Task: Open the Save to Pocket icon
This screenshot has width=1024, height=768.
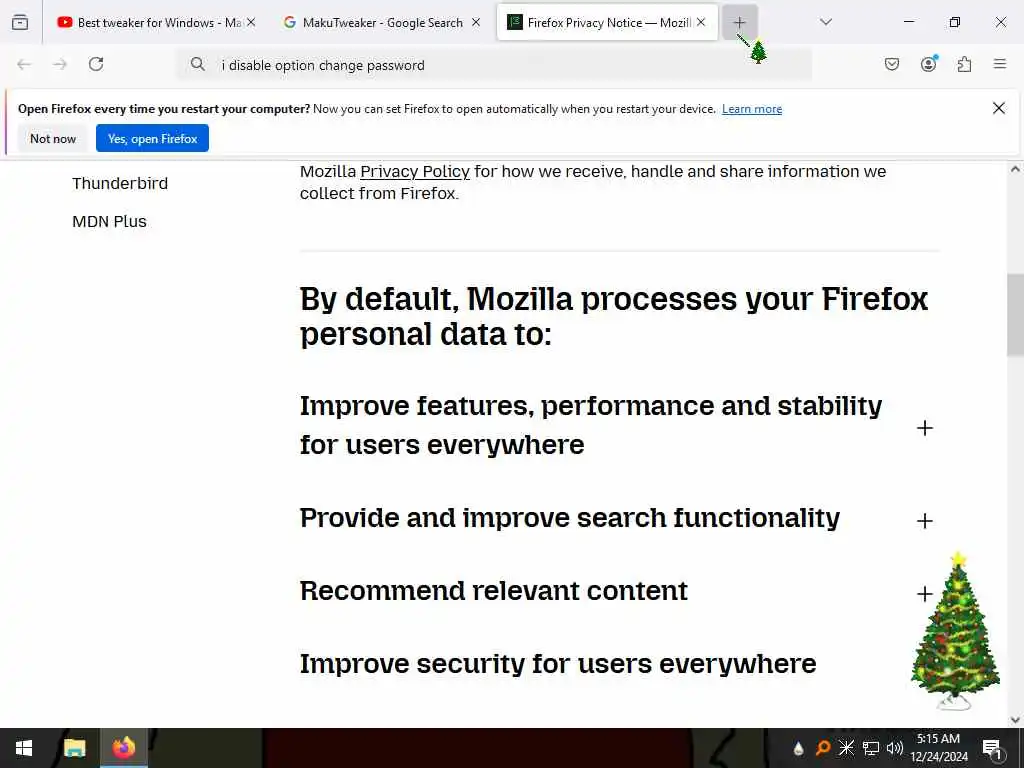Action: (891, 64)
